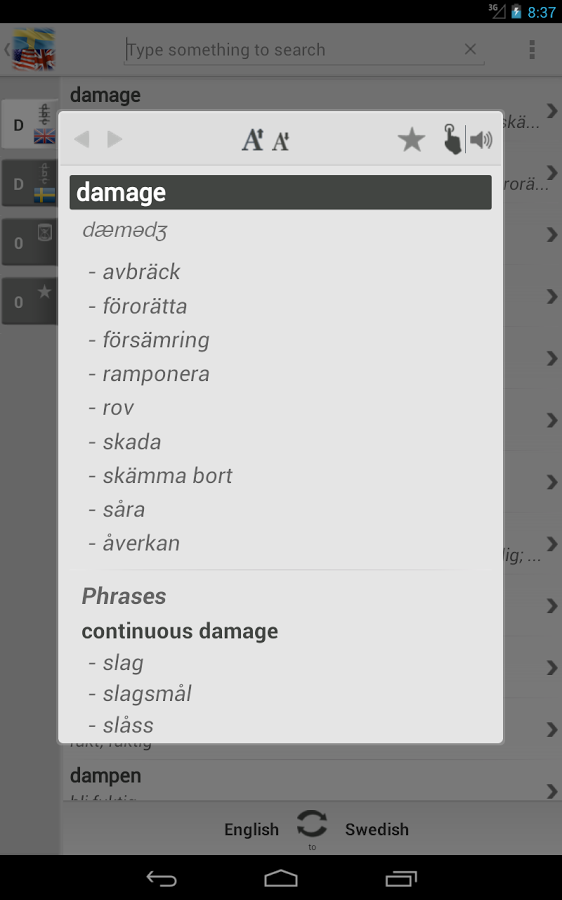Tap the English language label
The image size is (562, 900).
click(251, 829)
